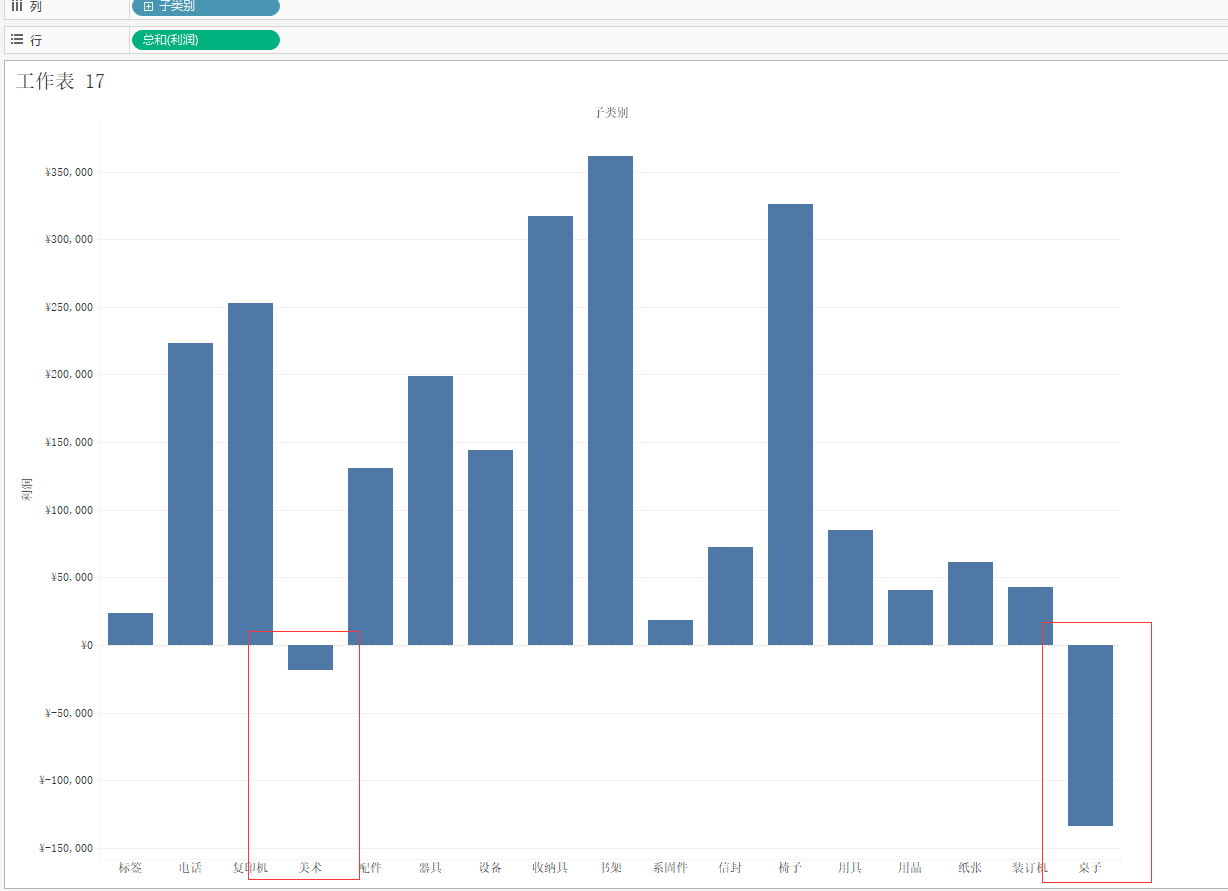
Task: Select the 子类别 pill on columns shelf
Action: (x=205, y=6)
